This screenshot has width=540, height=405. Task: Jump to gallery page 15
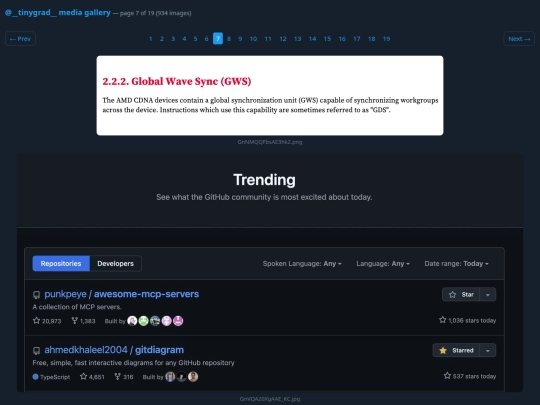(327, 39)
